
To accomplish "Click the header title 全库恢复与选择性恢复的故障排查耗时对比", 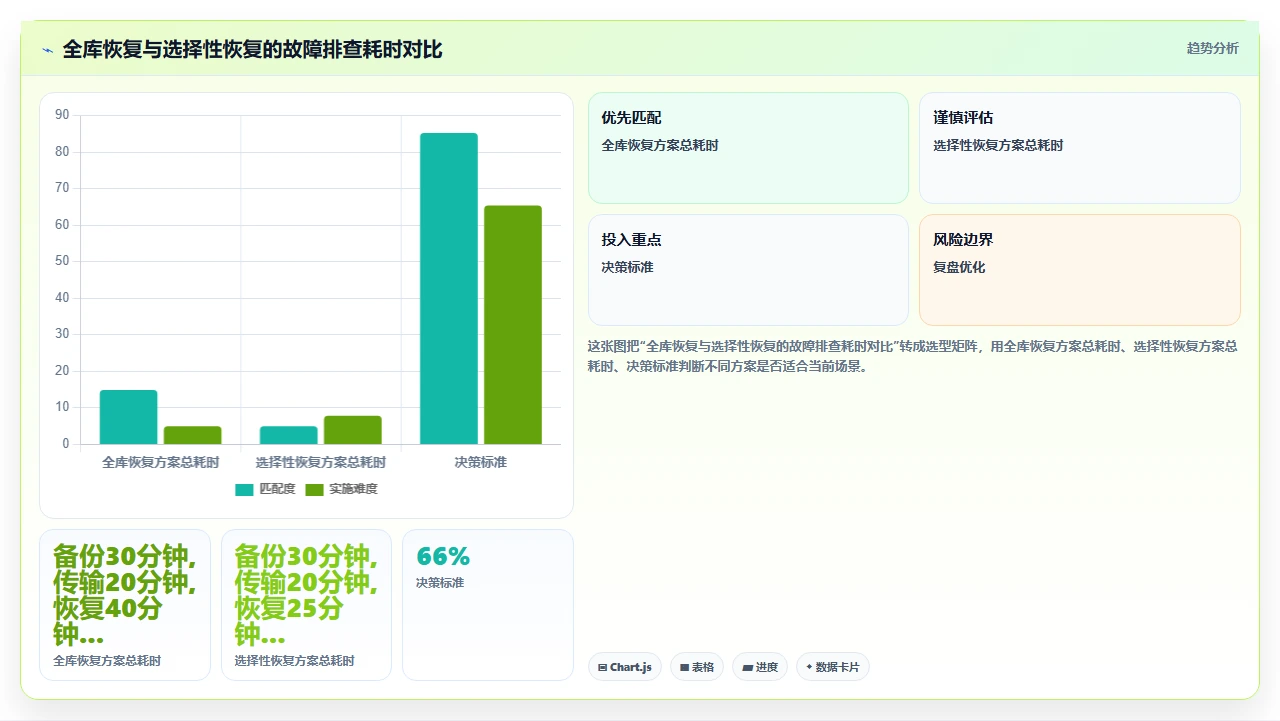I will coord(252,49).
